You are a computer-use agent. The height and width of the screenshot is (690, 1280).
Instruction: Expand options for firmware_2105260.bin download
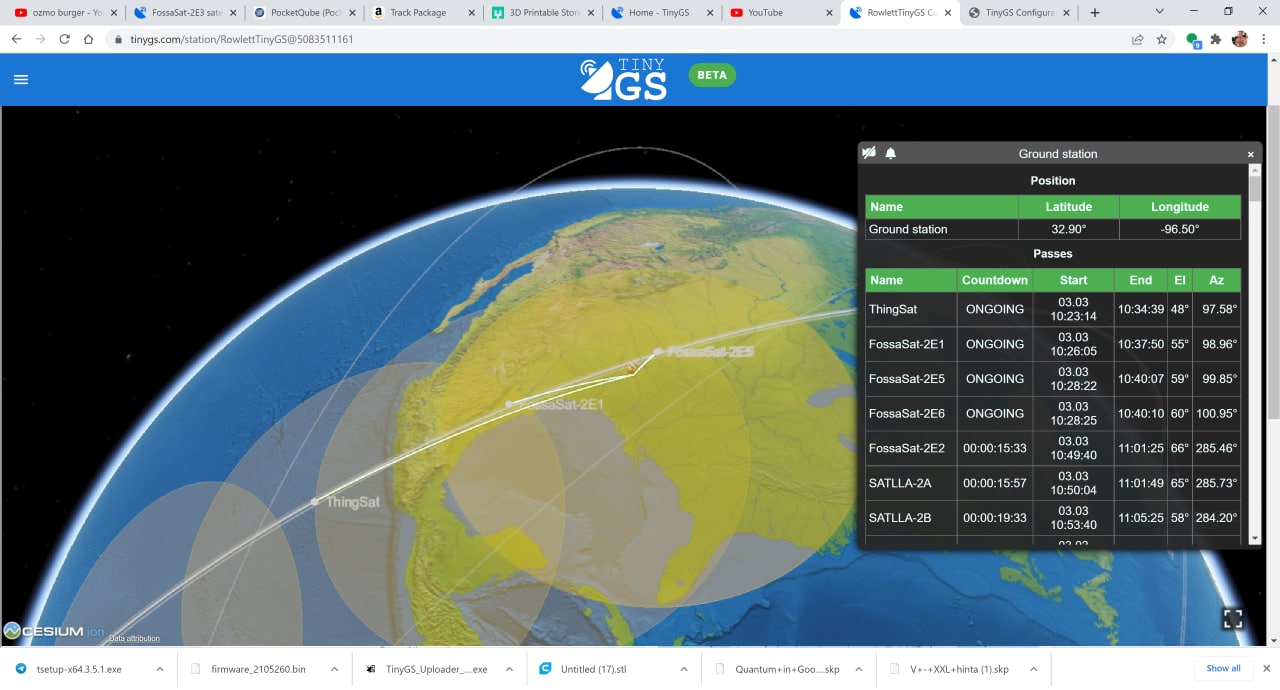[x=333, y=669]
